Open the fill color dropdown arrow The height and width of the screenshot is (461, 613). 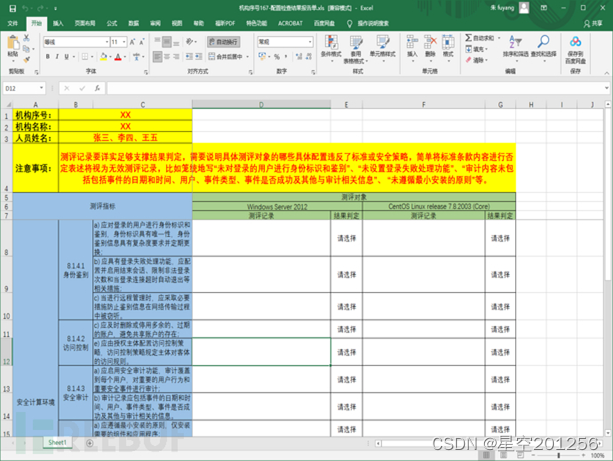(x=110, y=57)
